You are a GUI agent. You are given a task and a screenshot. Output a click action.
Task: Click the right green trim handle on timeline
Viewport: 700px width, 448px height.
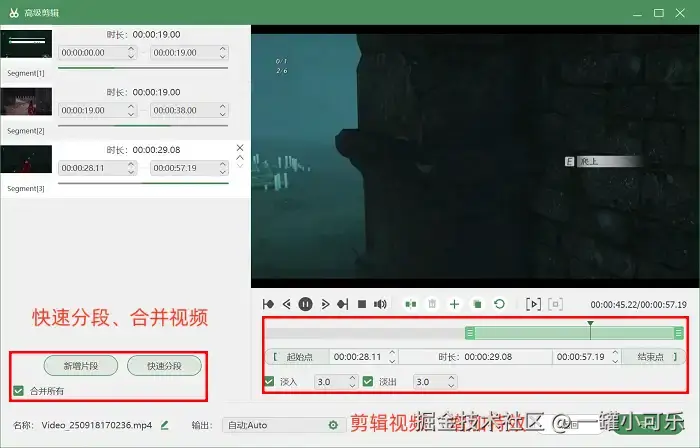(679, 333)
